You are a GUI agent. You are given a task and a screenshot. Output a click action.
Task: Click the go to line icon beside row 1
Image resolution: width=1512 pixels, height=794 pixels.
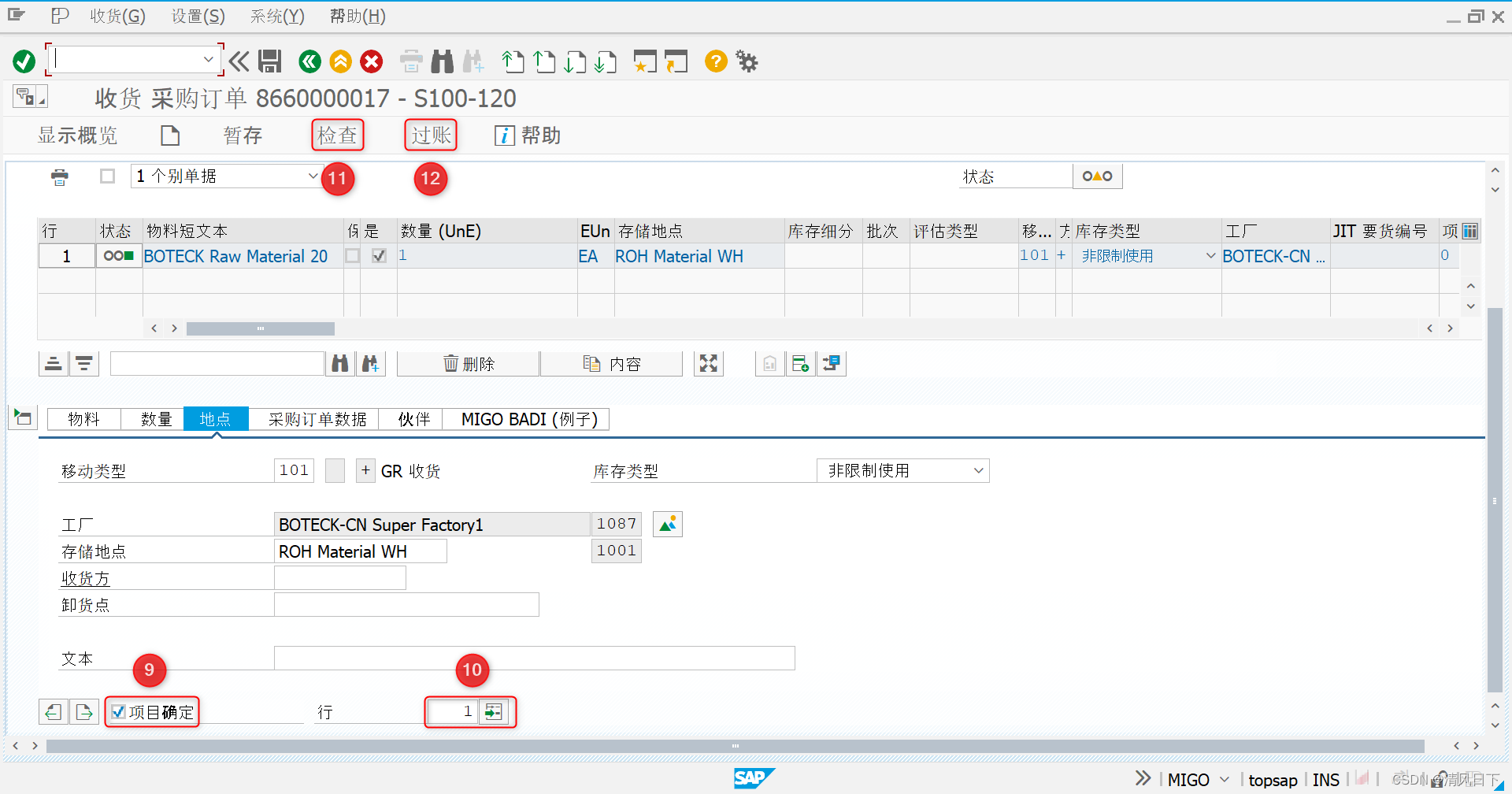point(494,712)
